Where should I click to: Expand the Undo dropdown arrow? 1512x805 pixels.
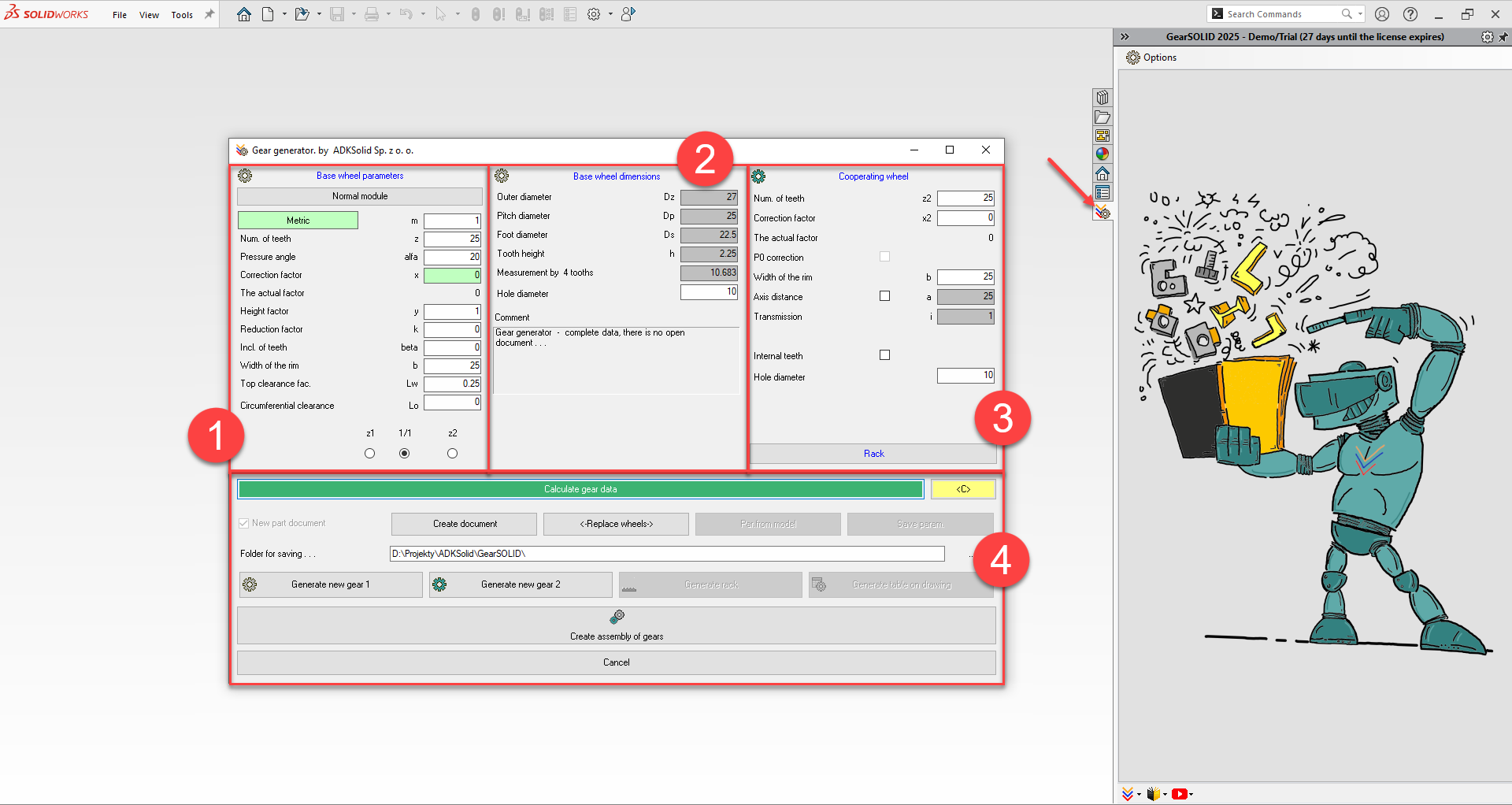423,14
